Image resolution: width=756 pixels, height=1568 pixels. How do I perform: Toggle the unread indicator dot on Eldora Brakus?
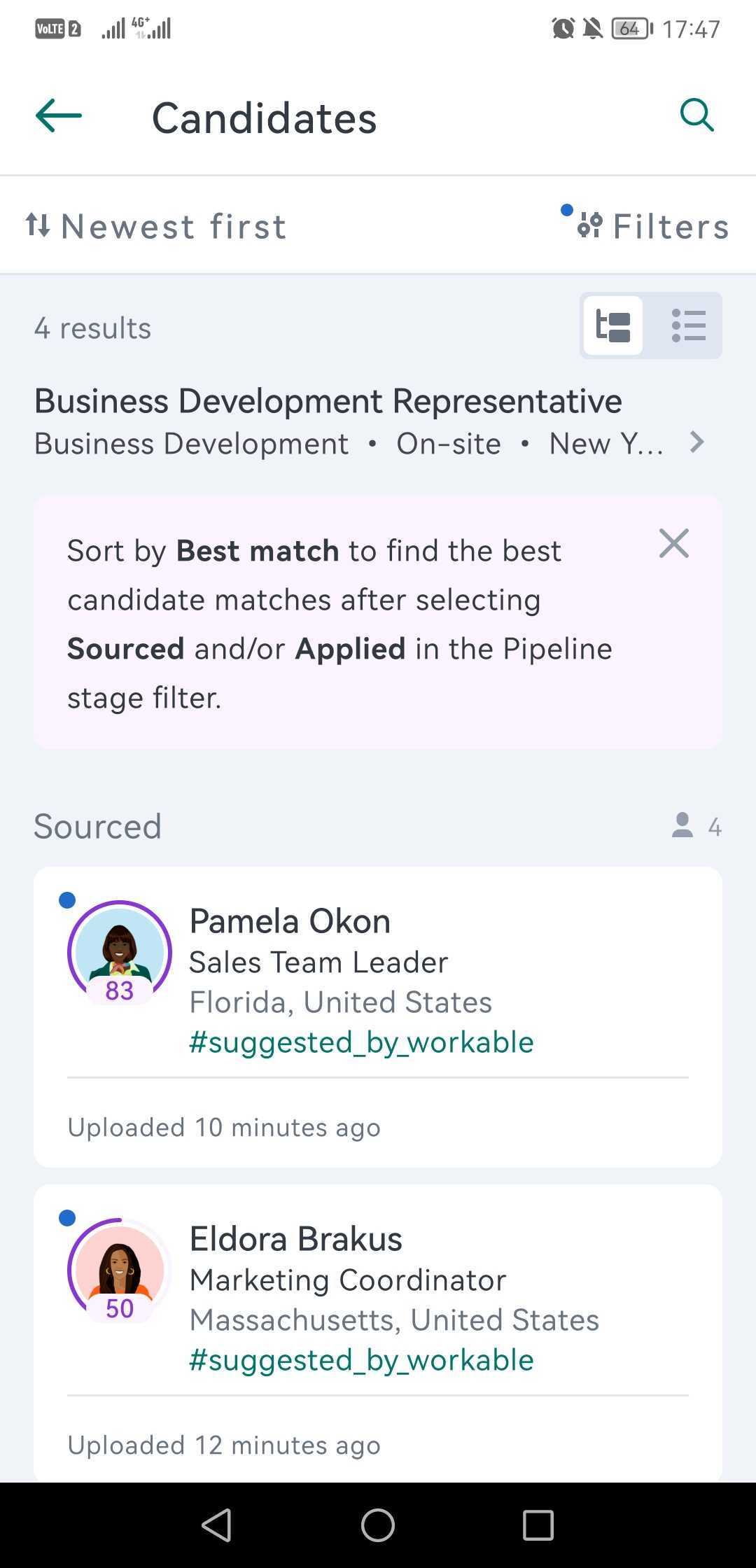(x=67, y=1218)
